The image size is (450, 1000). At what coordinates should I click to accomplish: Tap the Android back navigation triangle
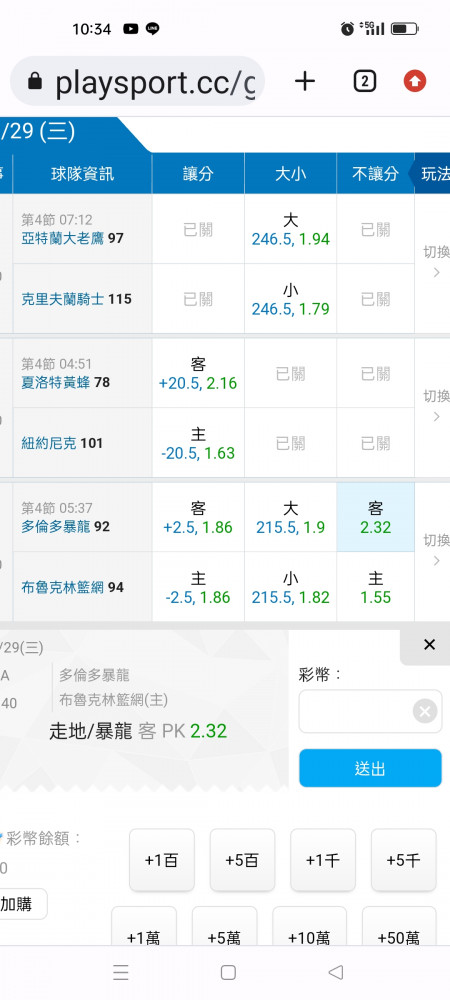point(335,972)
